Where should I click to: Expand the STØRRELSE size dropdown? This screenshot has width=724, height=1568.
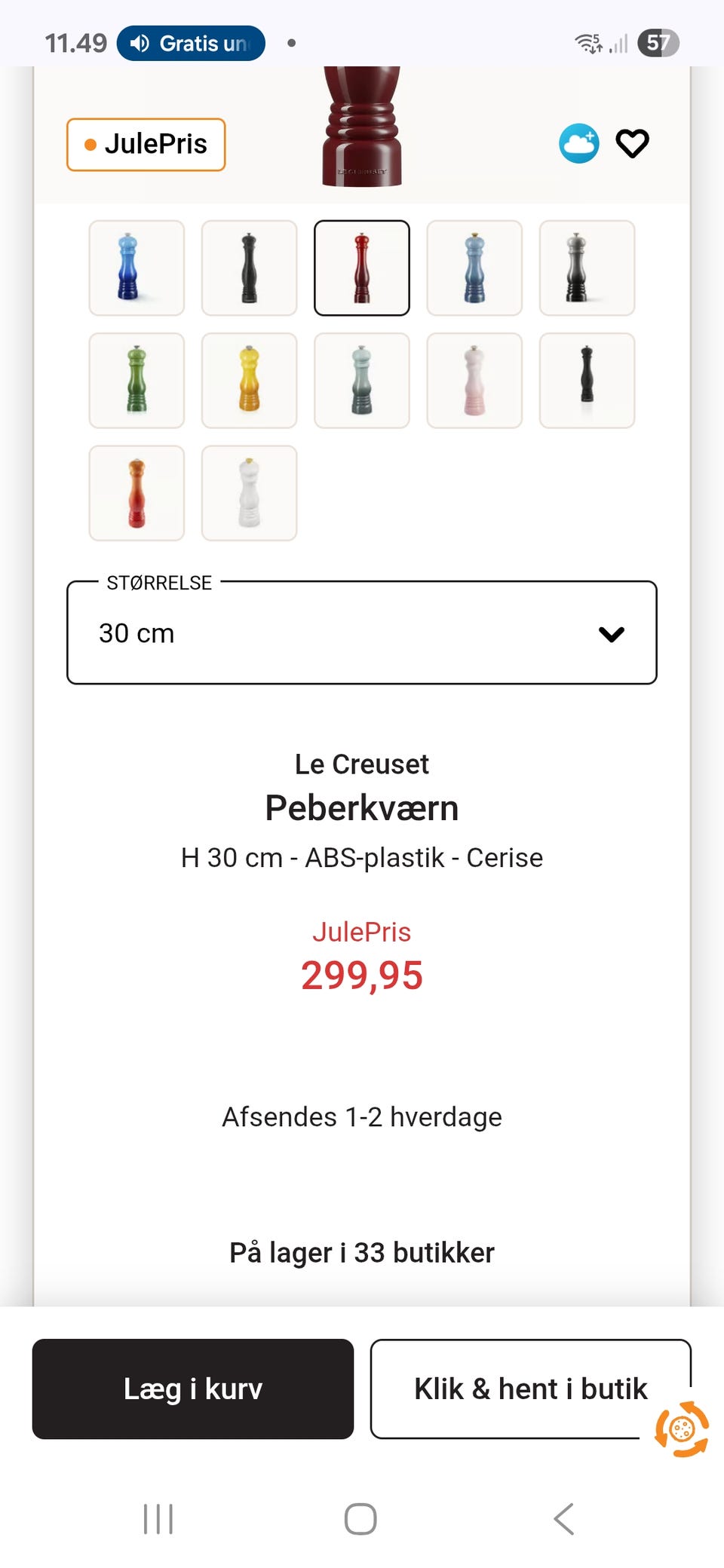[x=362, y=632]
